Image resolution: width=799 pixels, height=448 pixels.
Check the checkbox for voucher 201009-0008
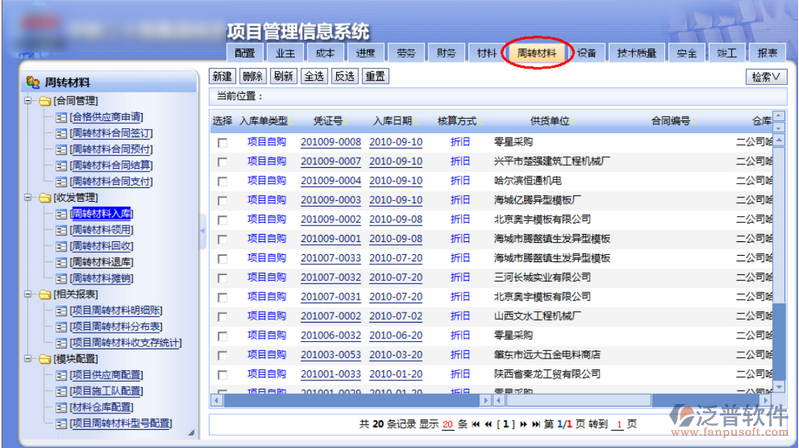coord(222,143)
